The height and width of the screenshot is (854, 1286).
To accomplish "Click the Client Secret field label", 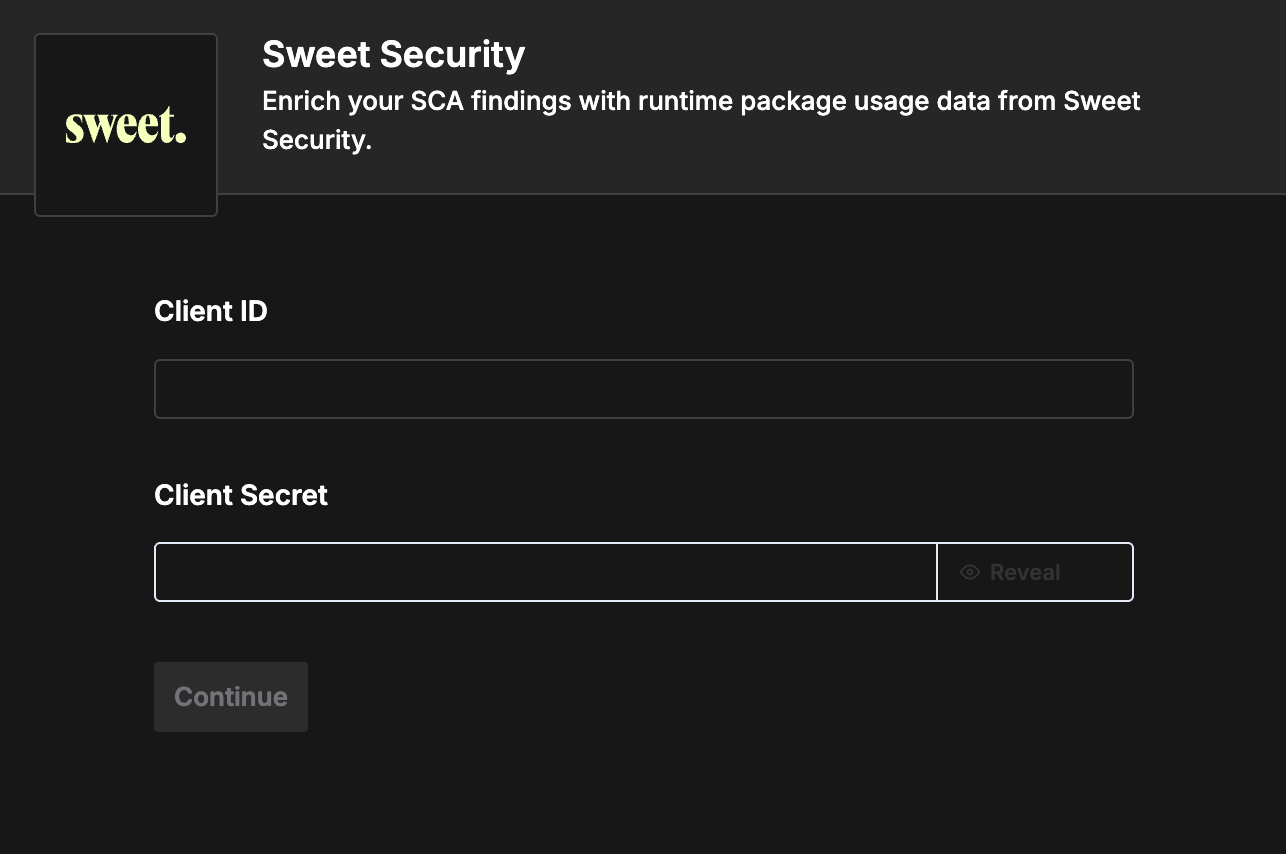I will [240, 495].
